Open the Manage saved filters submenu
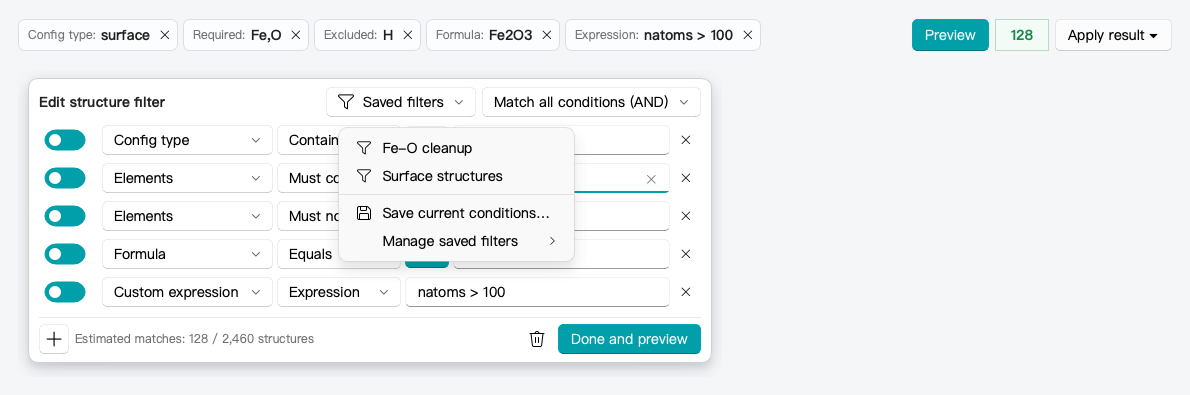The height and width of the screenshot is (395, 1190). (x=456, y=241)
